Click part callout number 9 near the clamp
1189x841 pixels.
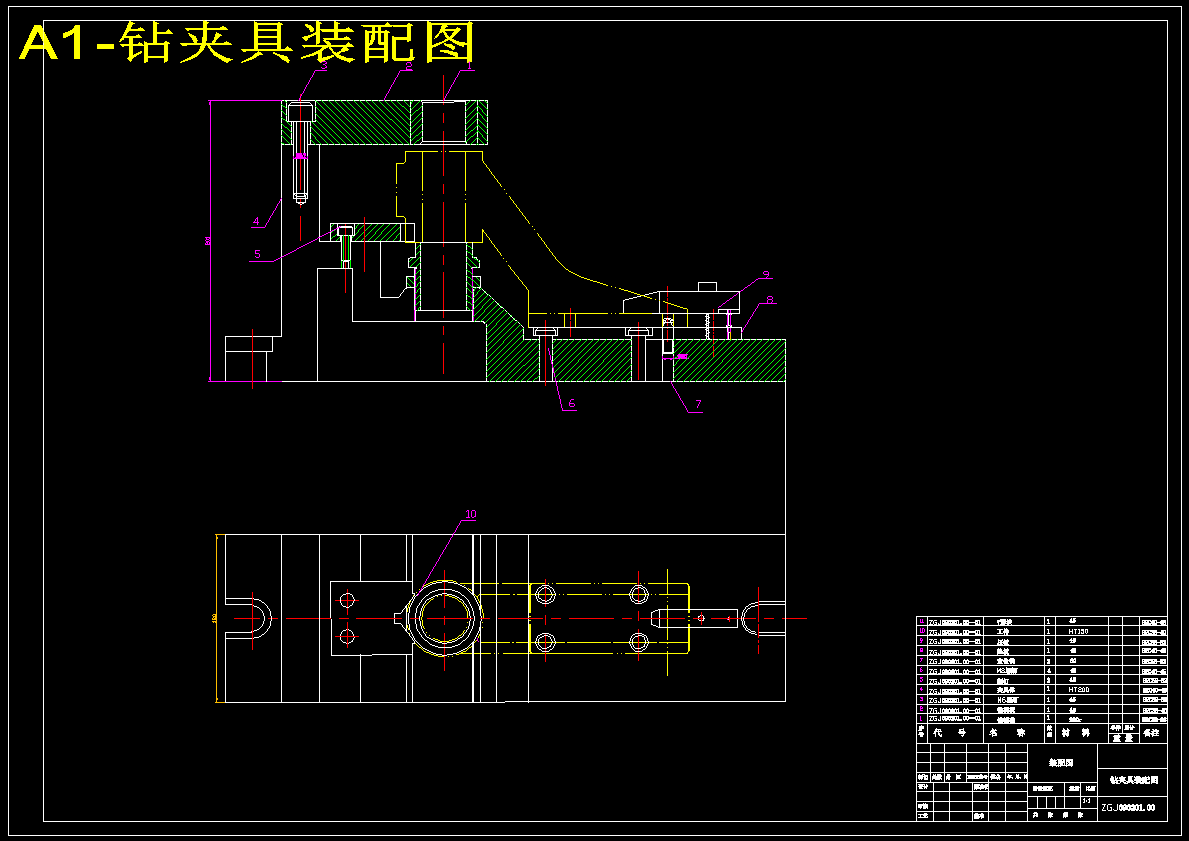tap(766, 275)
